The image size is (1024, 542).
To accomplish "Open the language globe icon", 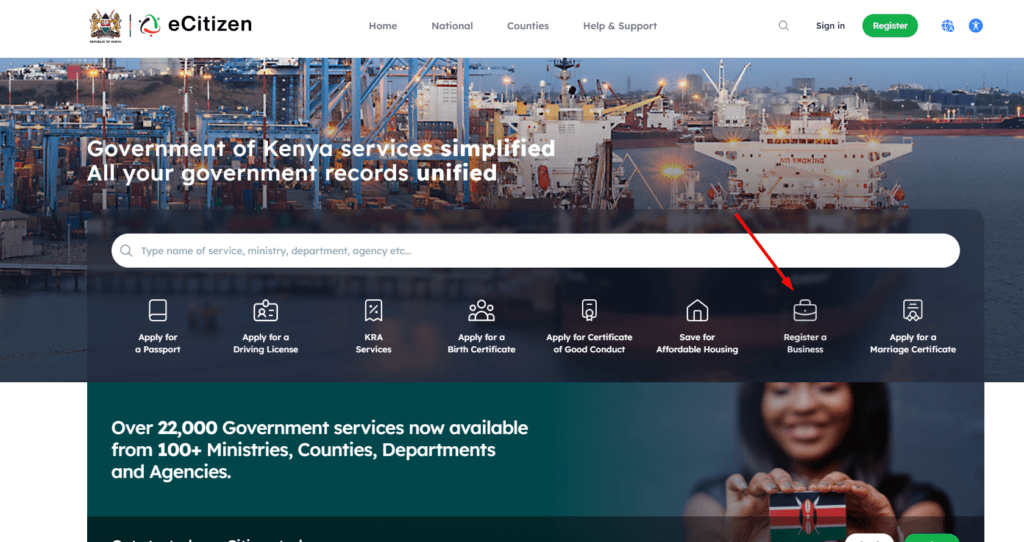I will coord(948,25).
